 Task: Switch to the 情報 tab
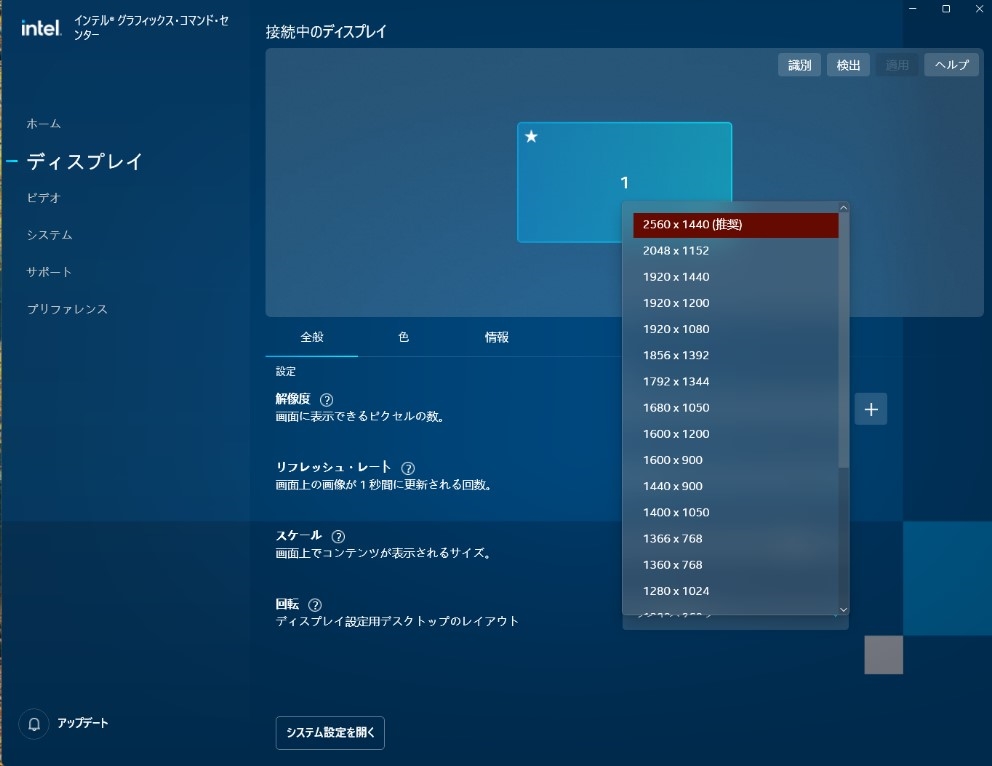tap(497, 338)
